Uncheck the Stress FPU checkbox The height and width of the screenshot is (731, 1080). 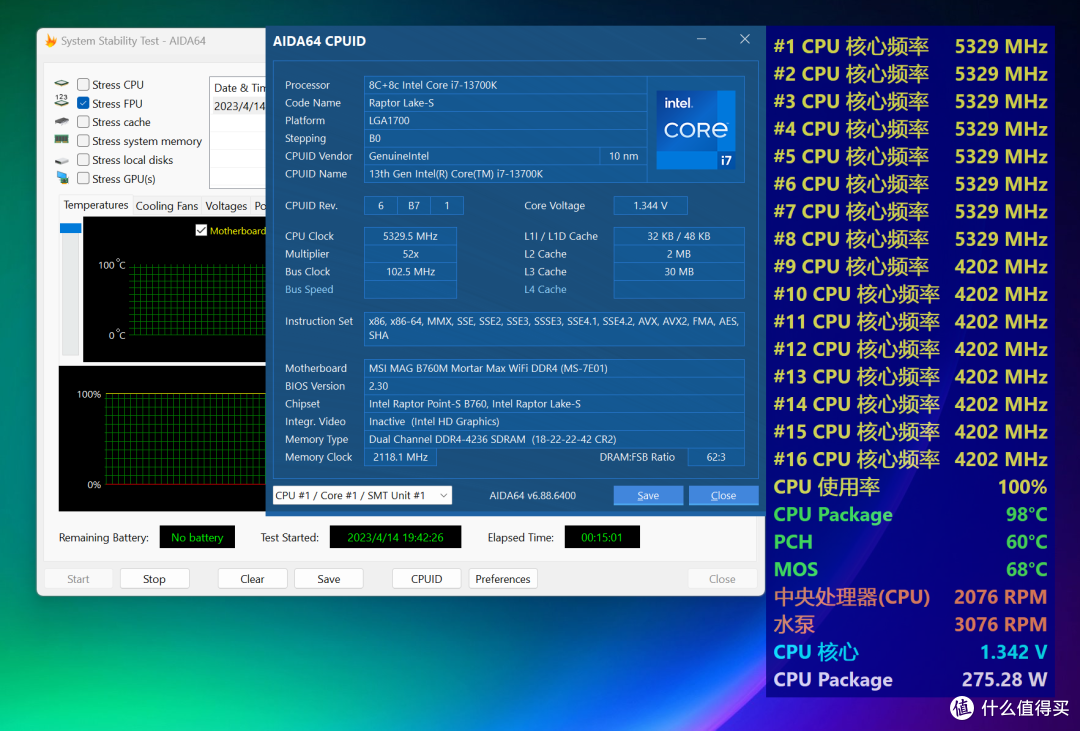point(83,103)
